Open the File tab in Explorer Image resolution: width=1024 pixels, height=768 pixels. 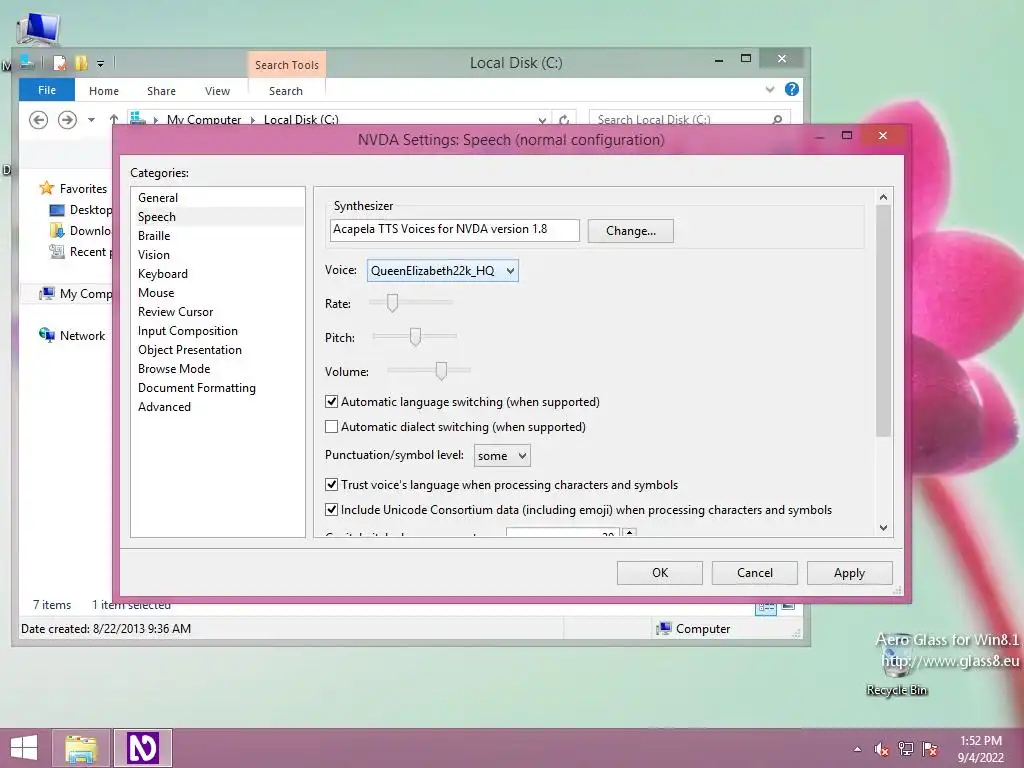coord(47,90)
